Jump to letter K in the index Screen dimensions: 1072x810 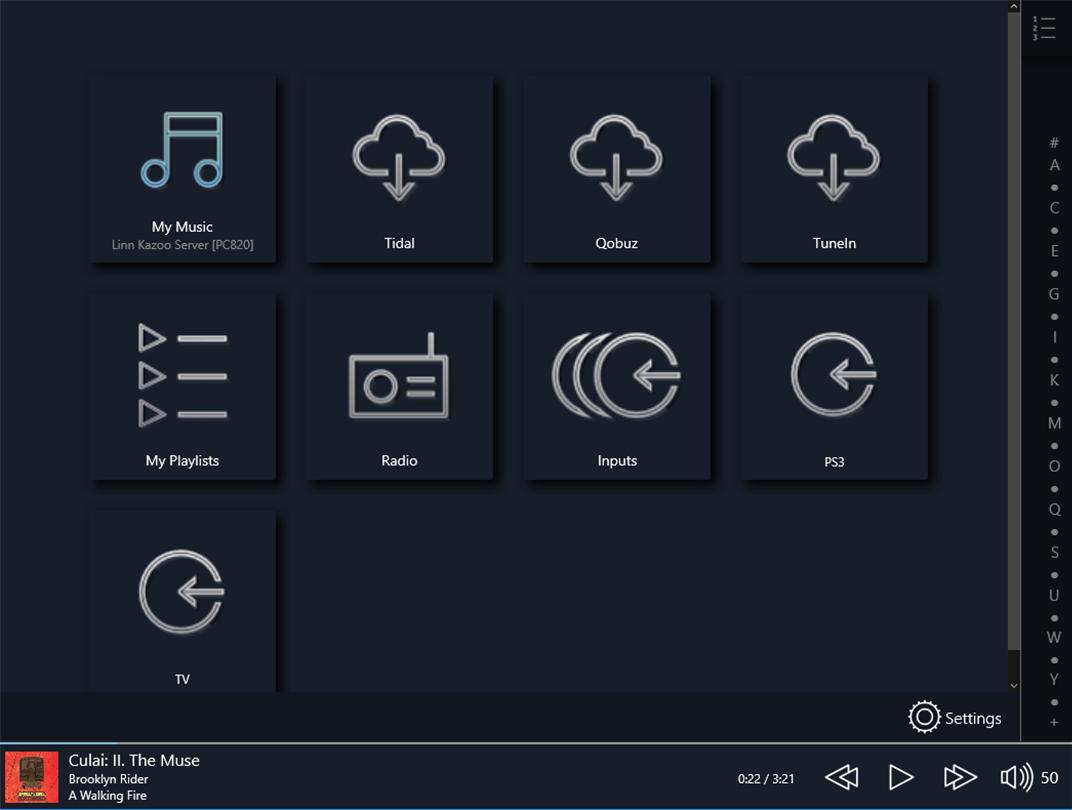click(x=1054, y=380)
